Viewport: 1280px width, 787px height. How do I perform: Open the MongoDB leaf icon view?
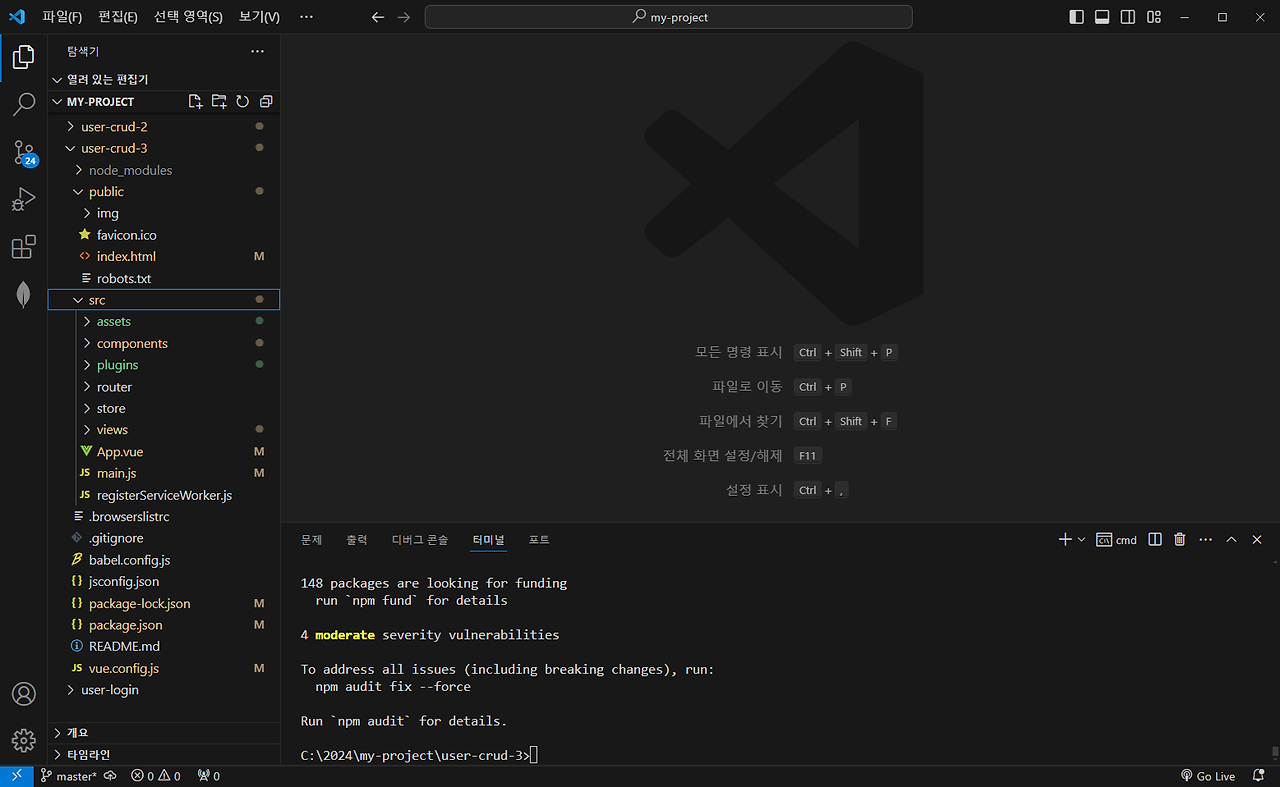[x=24, y=294]
